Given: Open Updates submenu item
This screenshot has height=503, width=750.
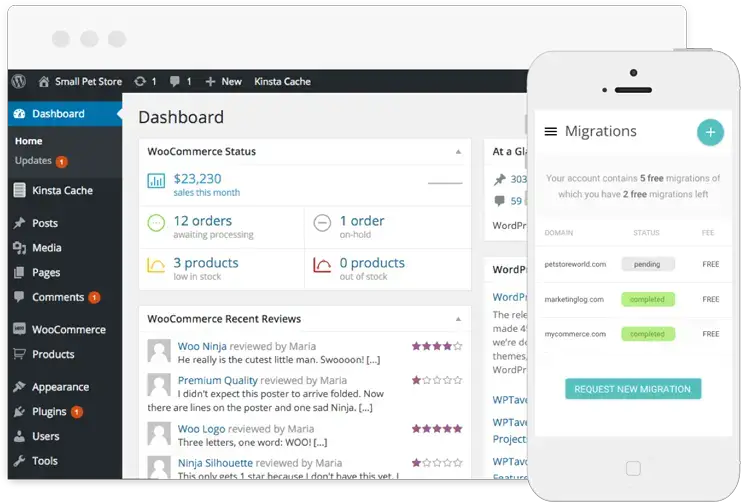Looking at the screenshot, I should (33, 161).
